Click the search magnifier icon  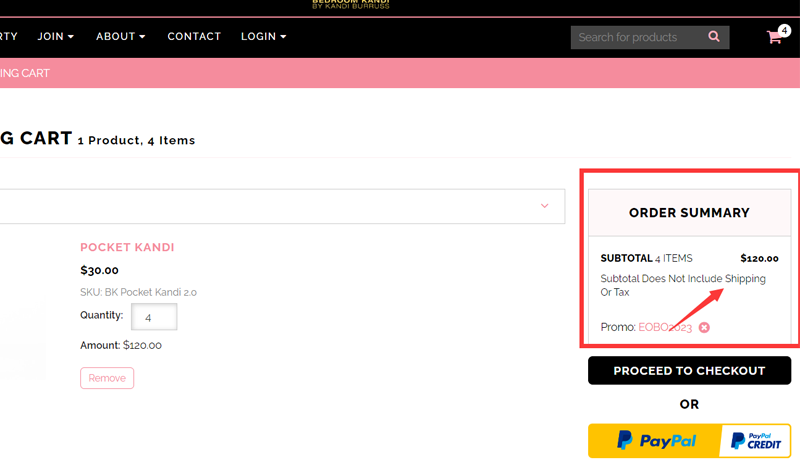click(x=714, y=37)
